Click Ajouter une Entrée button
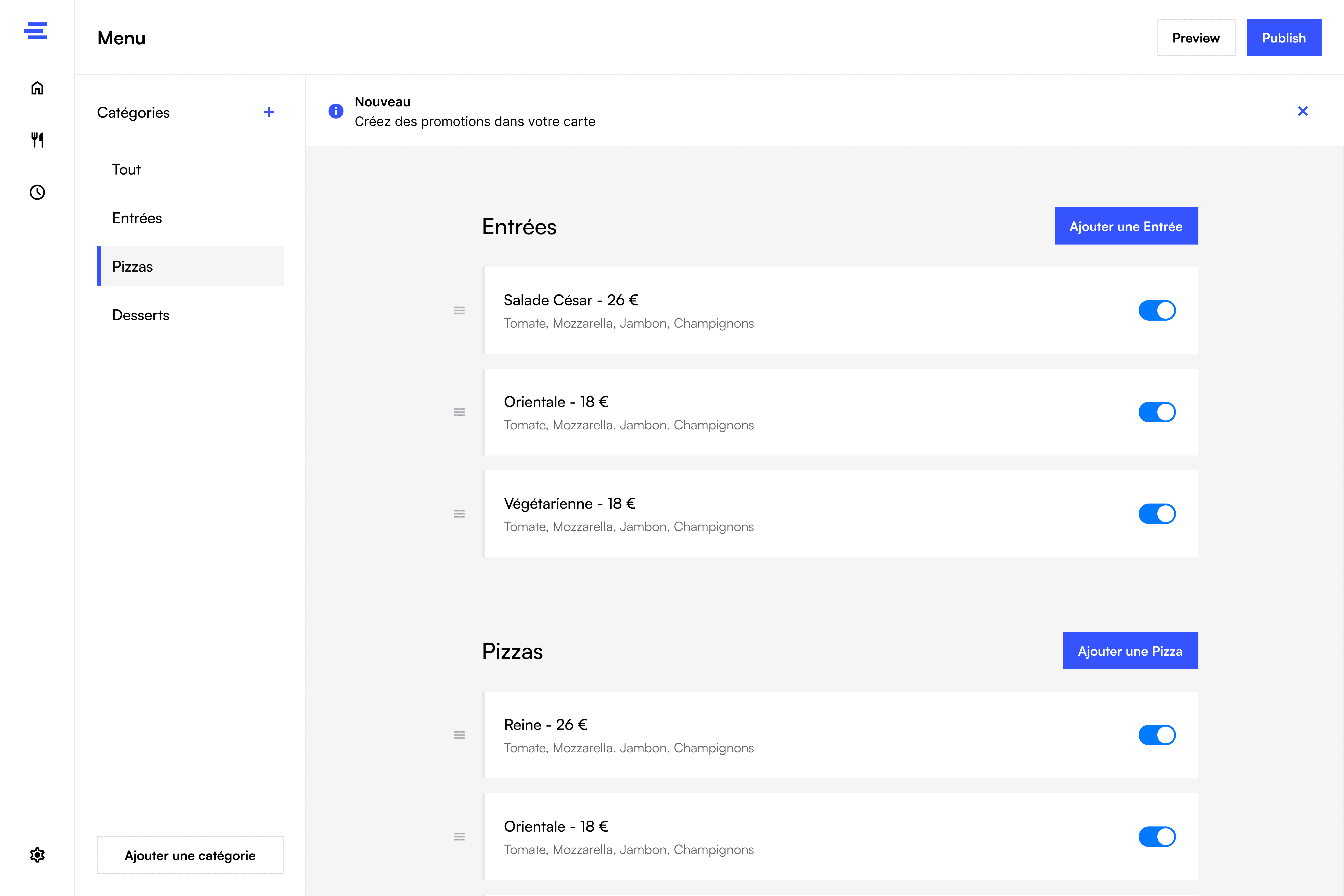Viewport: 1344px width, 896px height. pyautogui.click(x=1126, y=226)
